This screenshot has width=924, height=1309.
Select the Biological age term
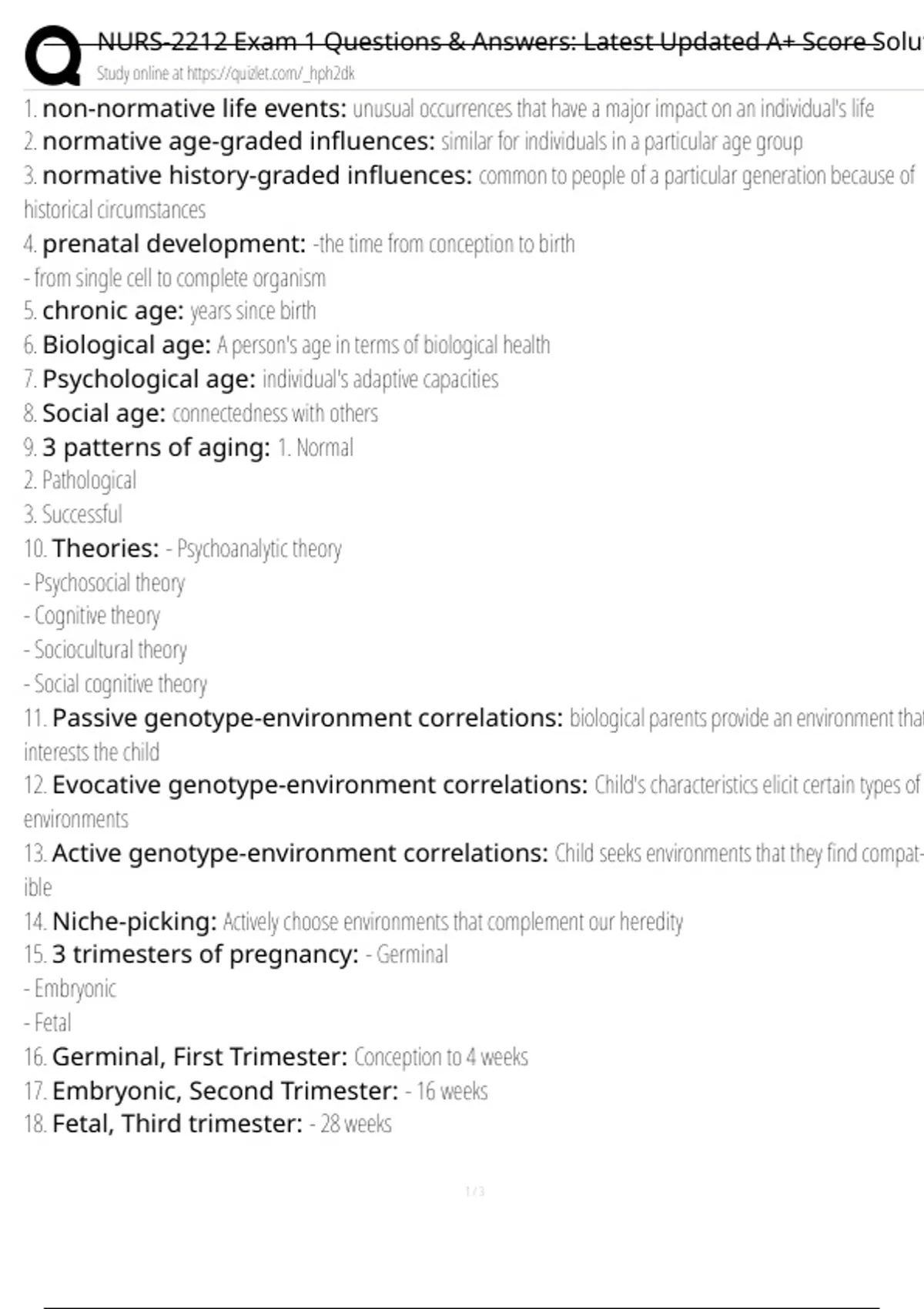pyautogui.click(x=126, y=345)
